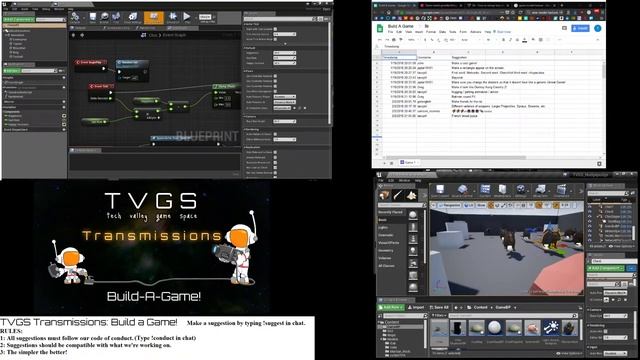The height and width of the screenshot is (360, 640).
Task: Open Class Settings in blueprint toolbar
Action: [133, 17]
